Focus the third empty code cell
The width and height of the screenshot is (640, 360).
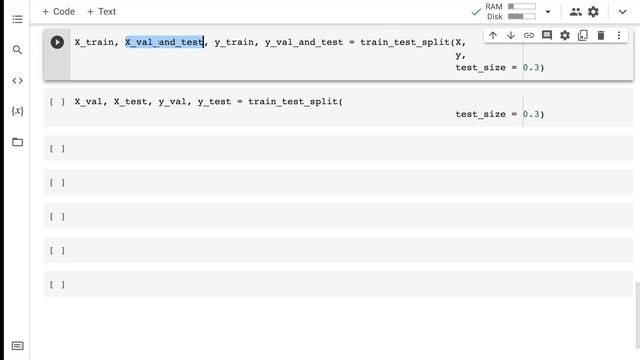tap(338, 216)
